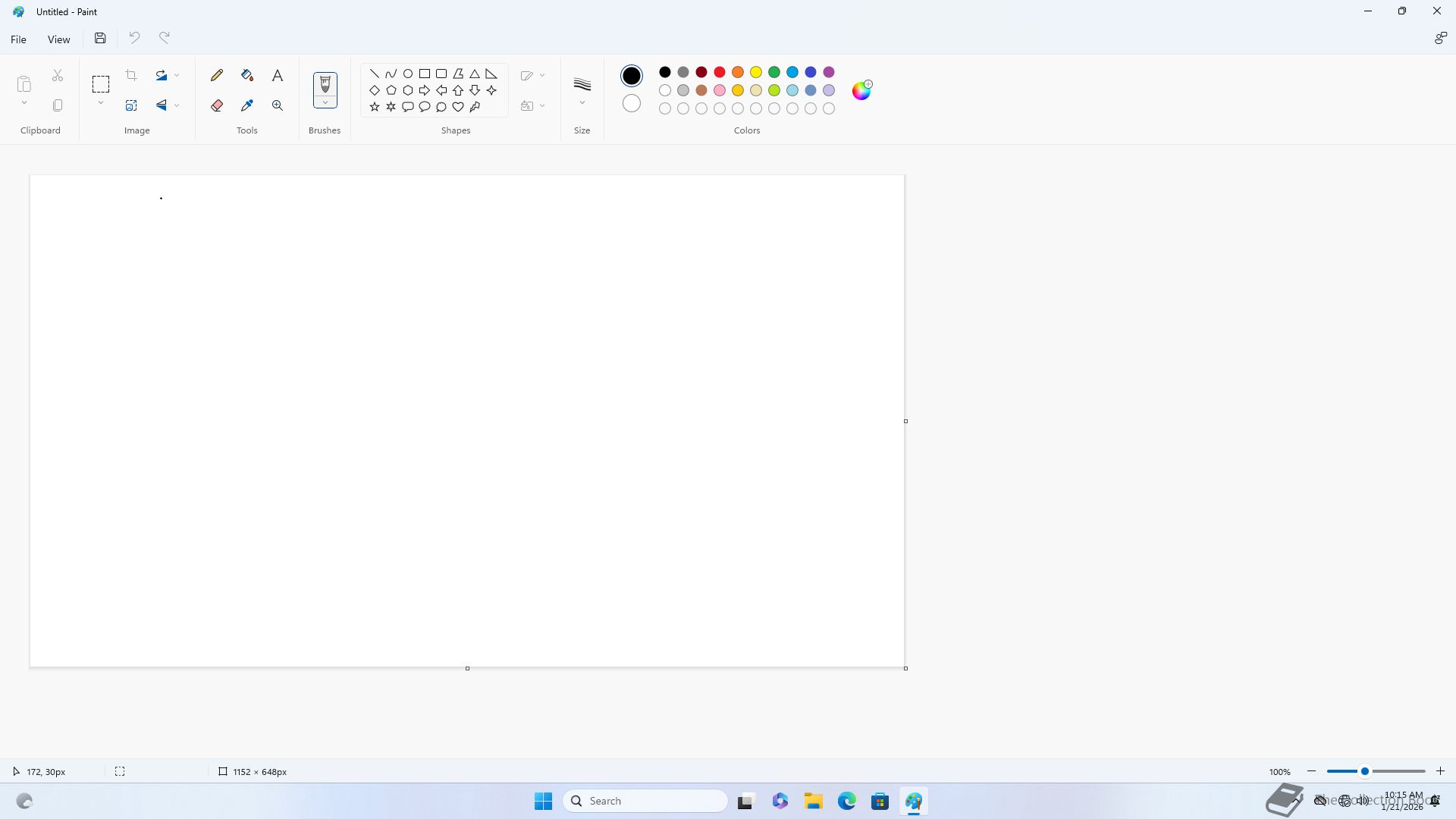Pick the Eraser tool
Viewport: 1456px width, 819px height.
pyautogui.click(x=217, y=105)
